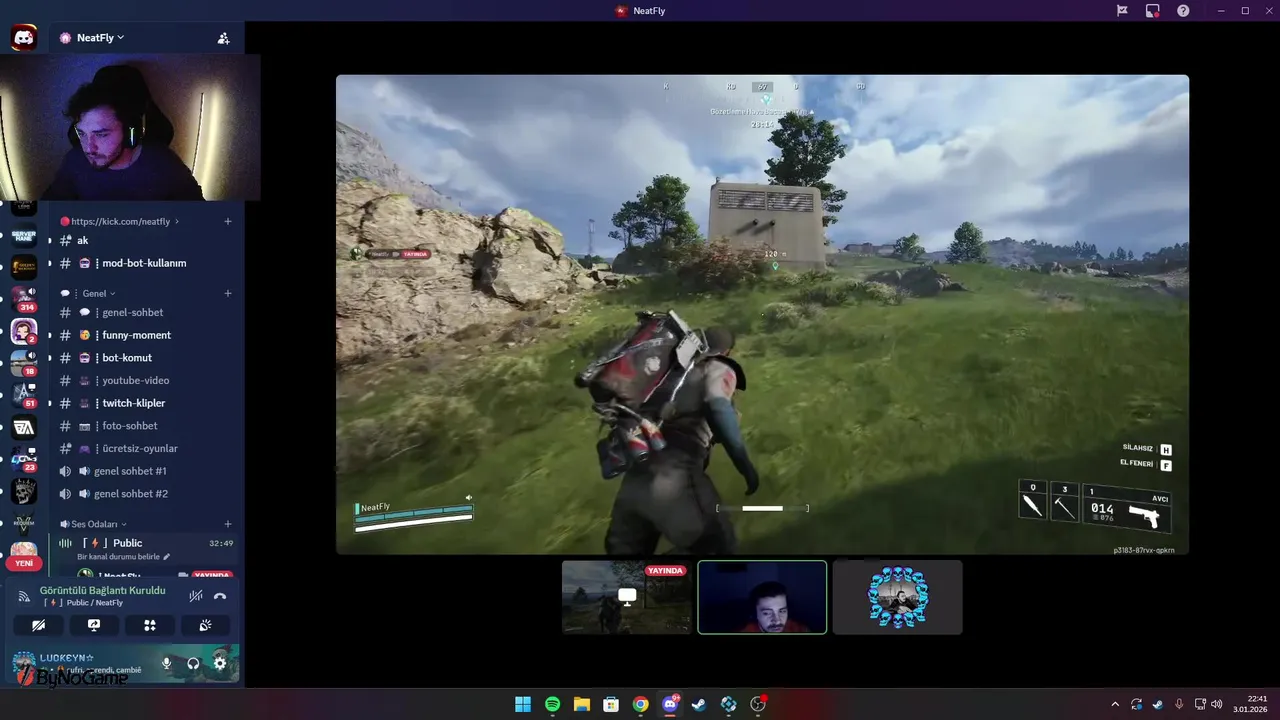
Task: Edit channel status pencil under Public
Action: pos(167,557)
